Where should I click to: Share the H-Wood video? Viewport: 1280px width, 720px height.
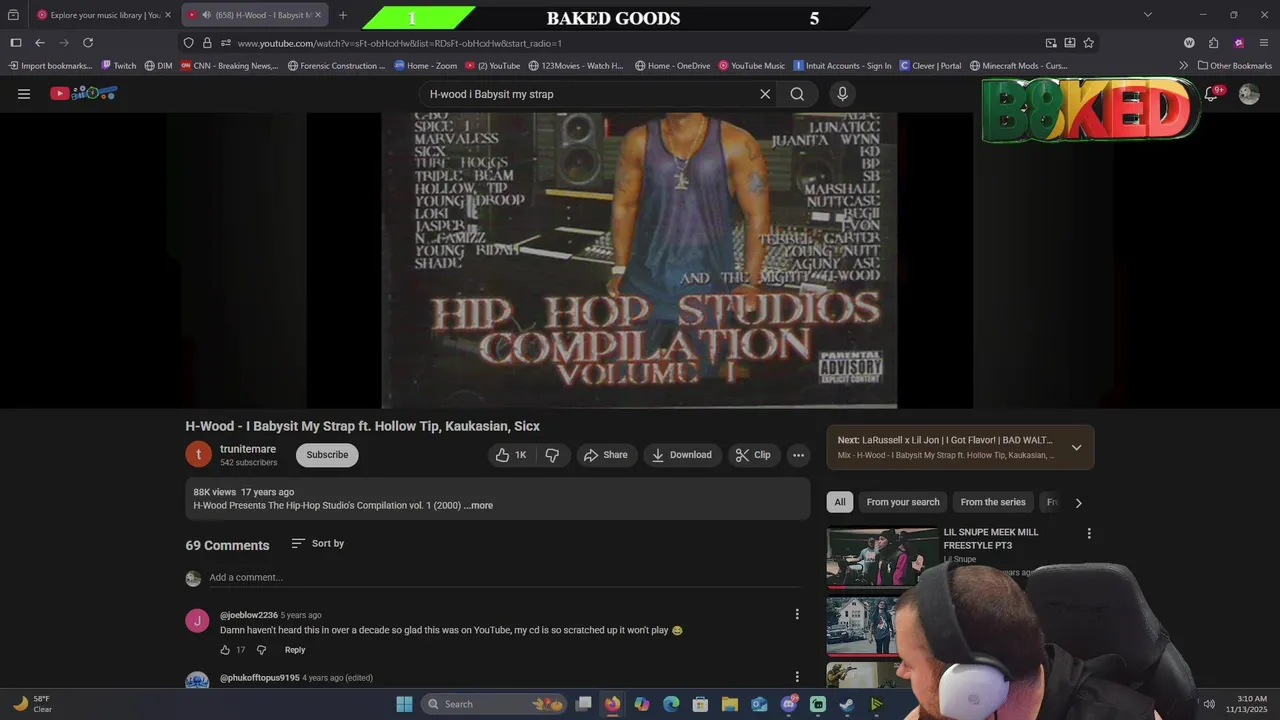point(606,455)
